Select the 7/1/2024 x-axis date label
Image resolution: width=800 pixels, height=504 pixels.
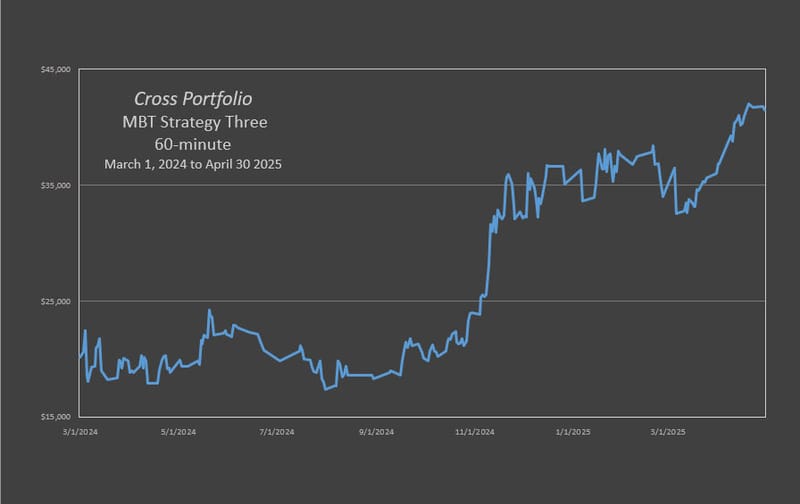[x=277, y=432]
